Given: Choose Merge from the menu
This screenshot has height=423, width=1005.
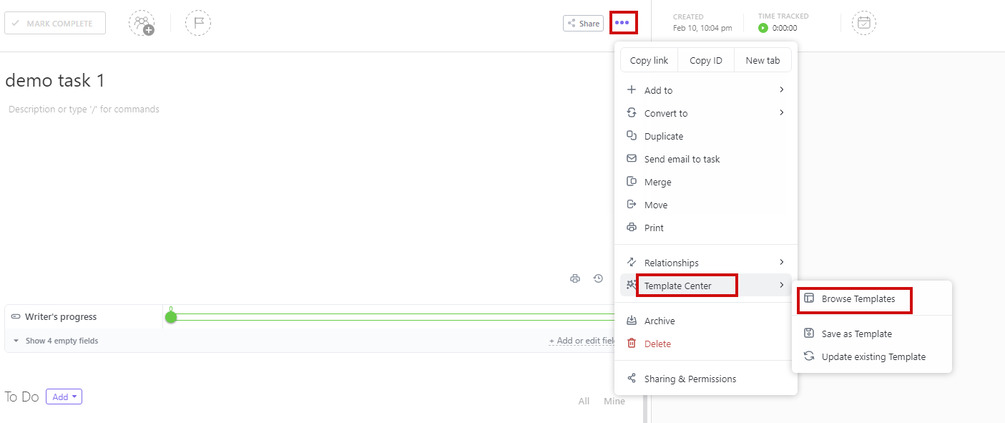Looking at the screenshot, I should coord(706,182).
